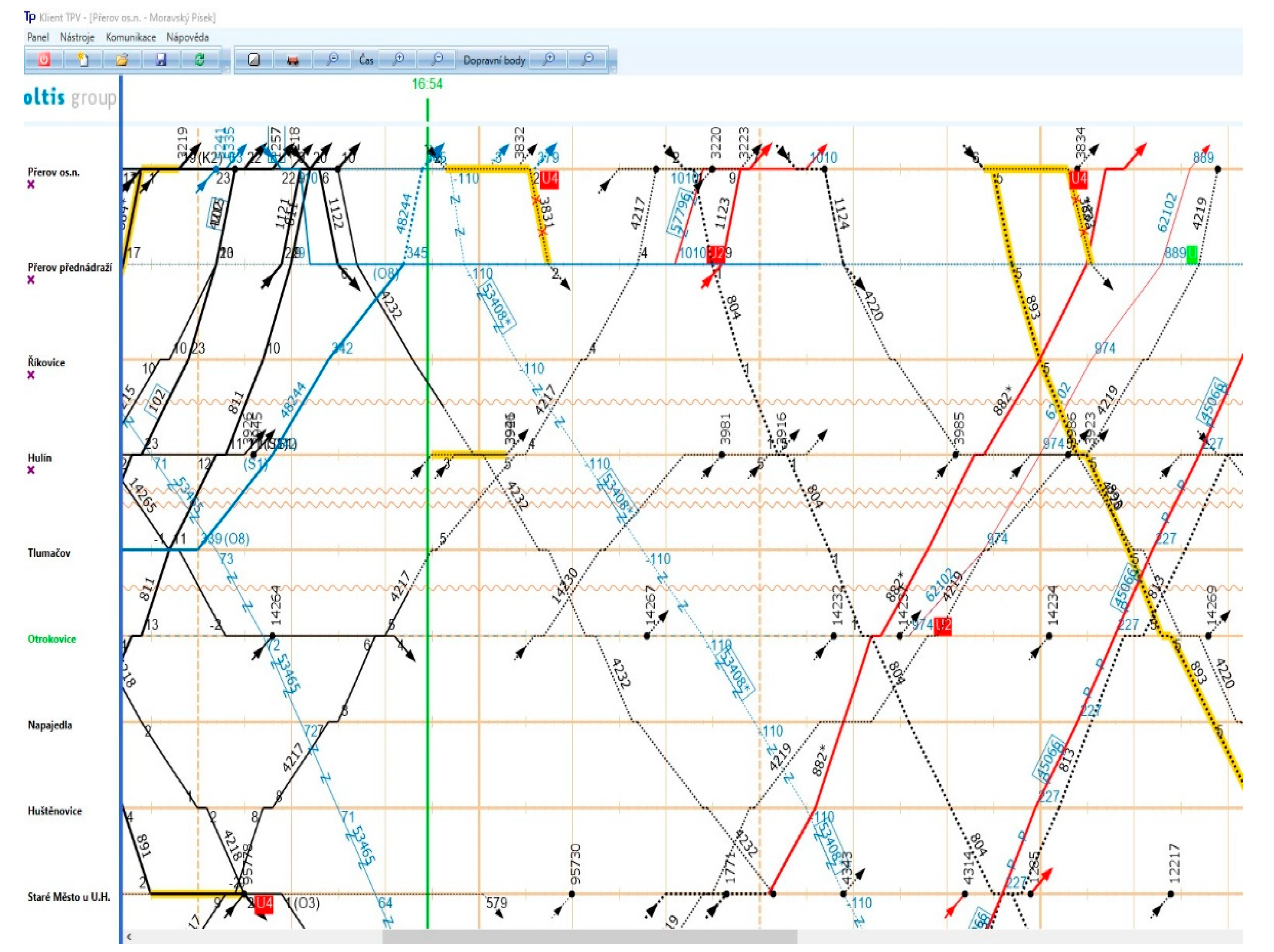Select the Otrokovice station label
The image size is (1274, 952).
52,639
